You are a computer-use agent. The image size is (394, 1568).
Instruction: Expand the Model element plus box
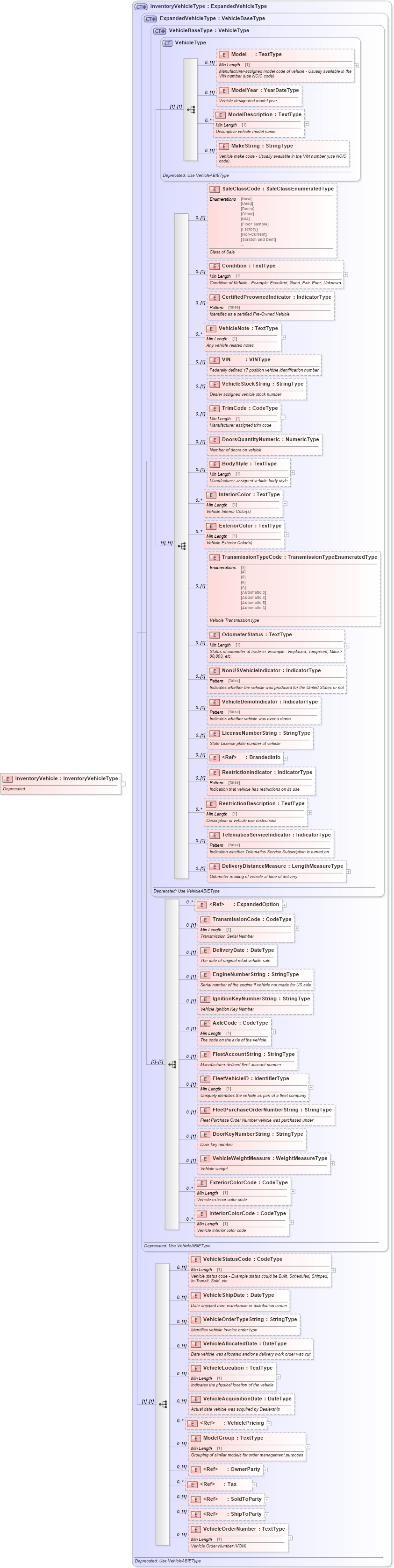coord(357,66)
